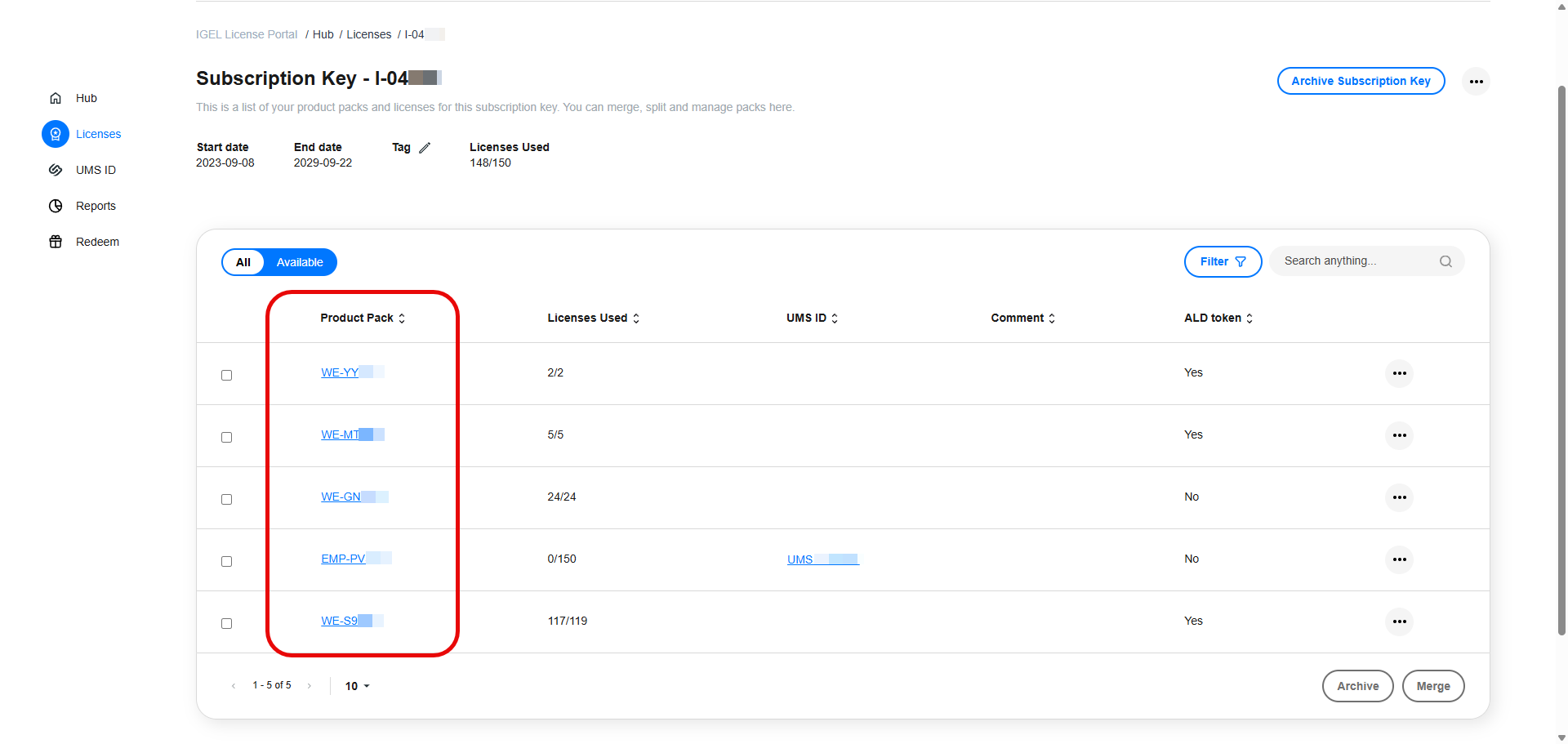Click the UMS ID tag icon
Image resolution: width=1568 pixels, height=744 pixels.
pyautogui.click(x=55, y=169)
